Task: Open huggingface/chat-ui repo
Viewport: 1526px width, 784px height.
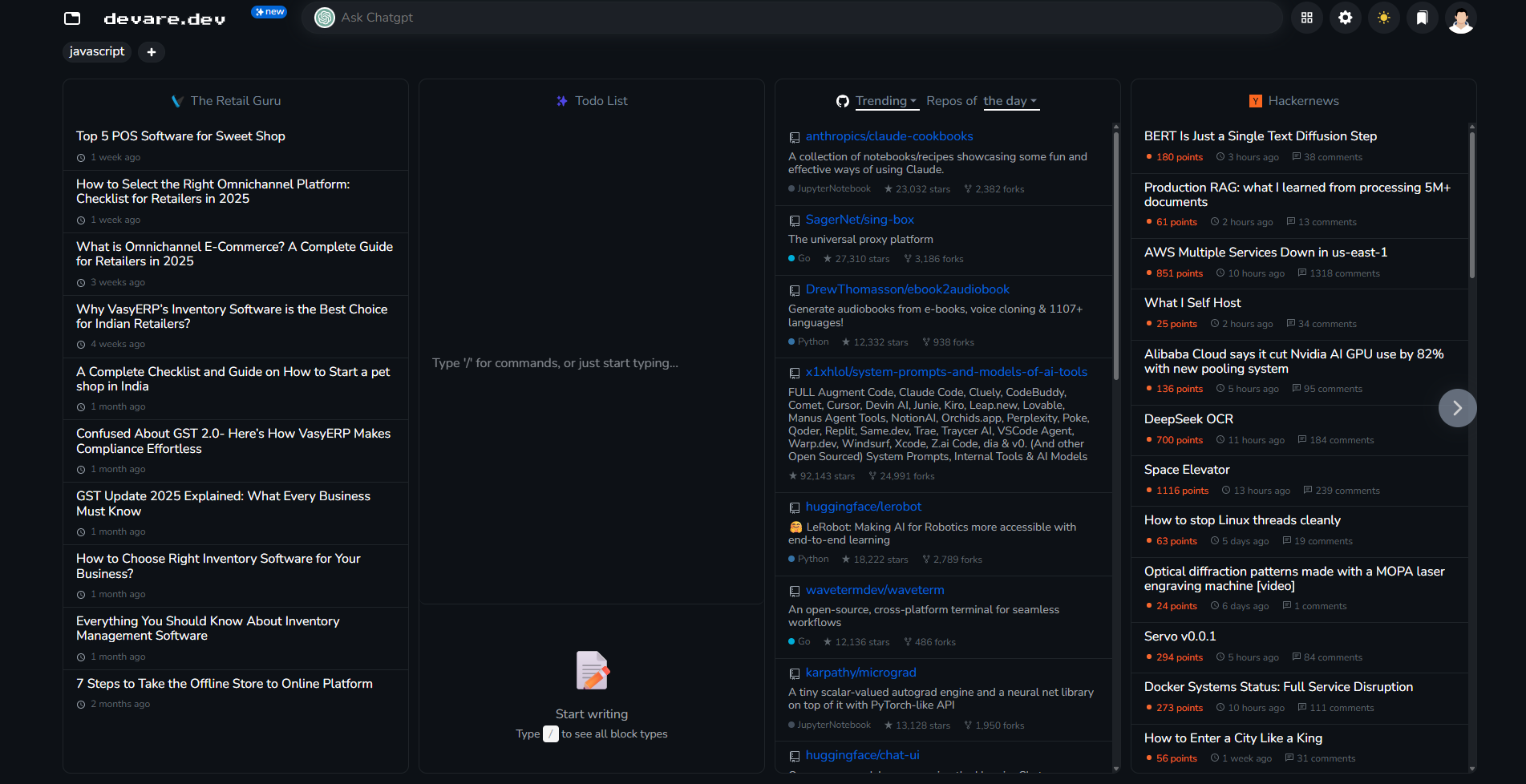Action: 863,755
